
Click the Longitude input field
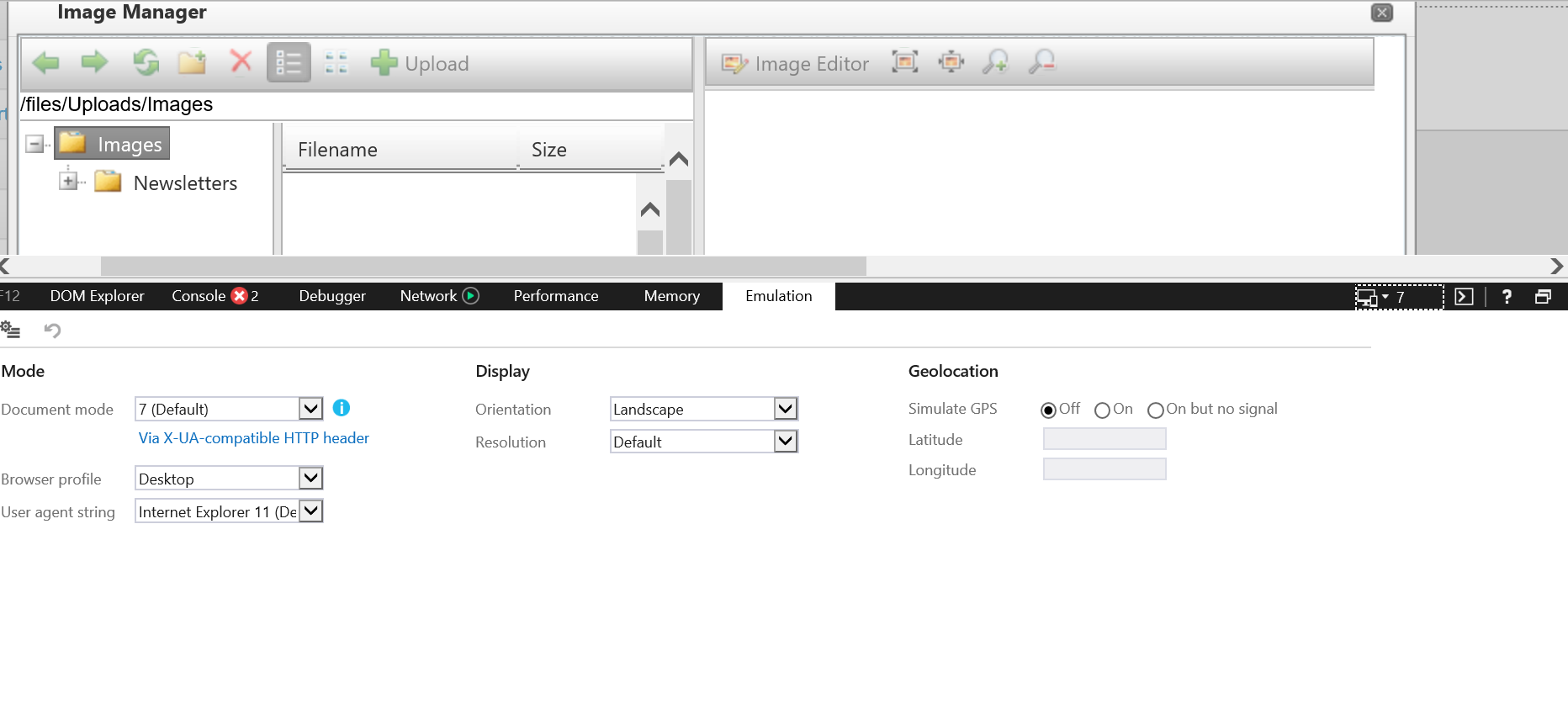(1104, 469)
